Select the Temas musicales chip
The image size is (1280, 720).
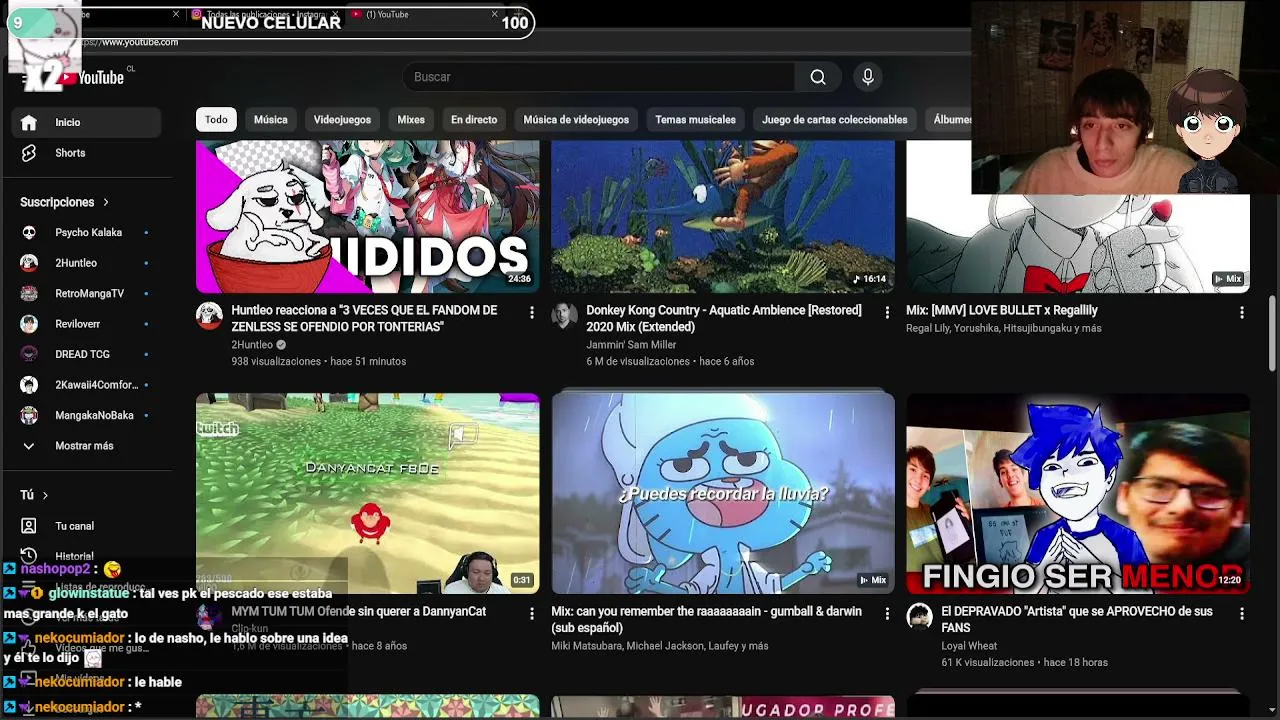[695, 120]
